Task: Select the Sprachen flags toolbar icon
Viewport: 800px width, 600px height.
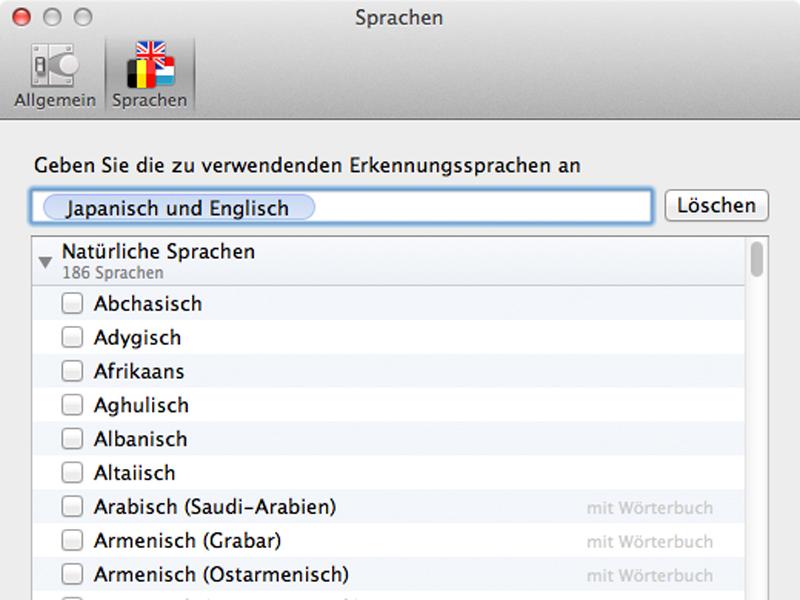Action: tap(150, 64)
